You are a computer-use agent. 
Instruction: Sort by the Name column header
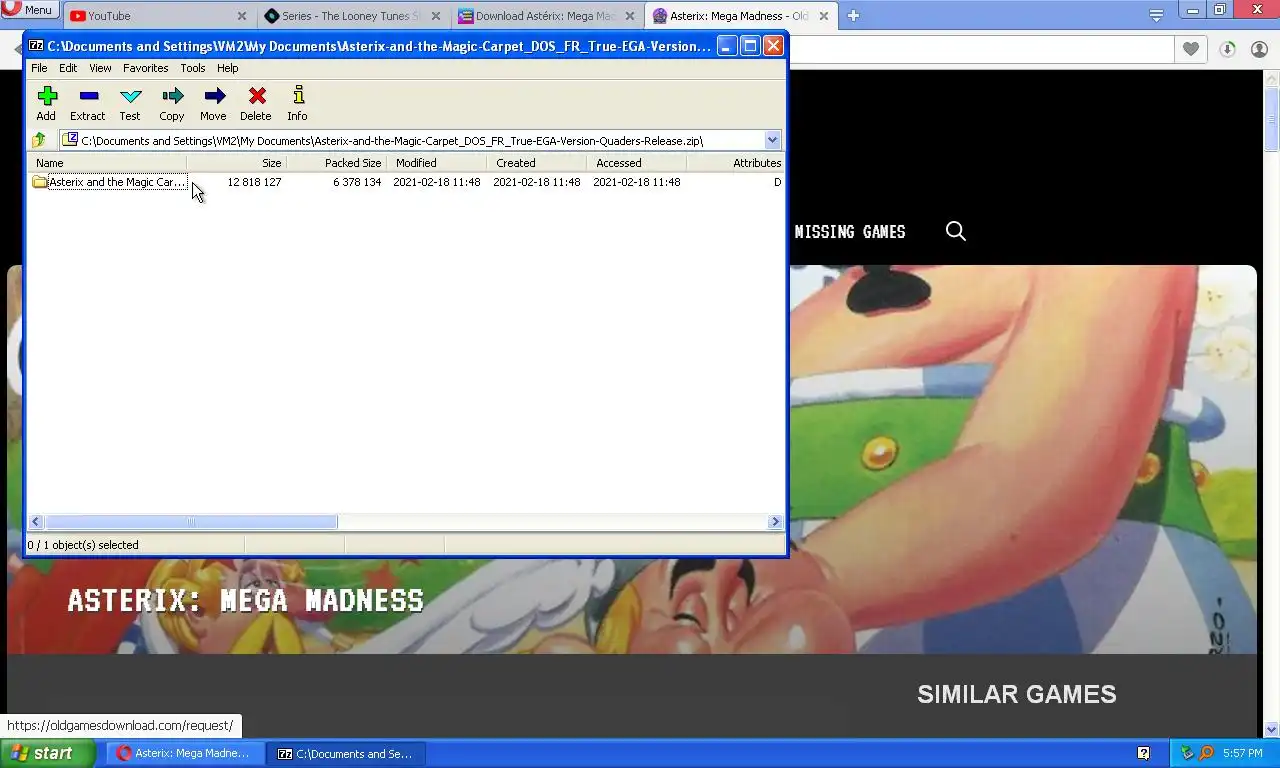click(108, 162)
